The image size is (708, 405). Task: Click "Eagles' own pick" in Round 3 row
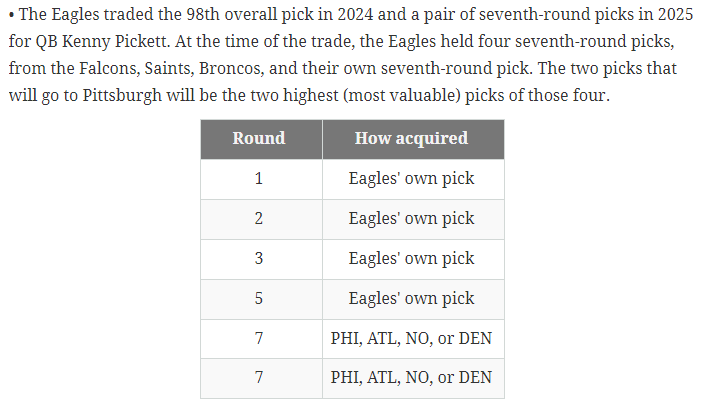411,259
